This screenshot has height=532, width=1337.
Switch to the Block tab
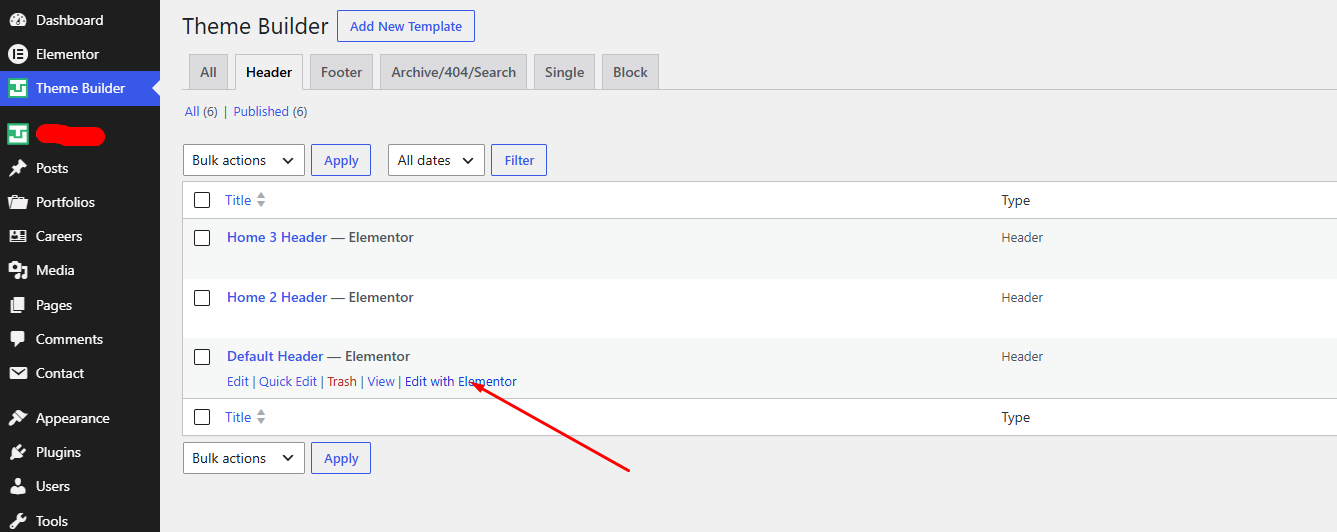click(630, 72)
